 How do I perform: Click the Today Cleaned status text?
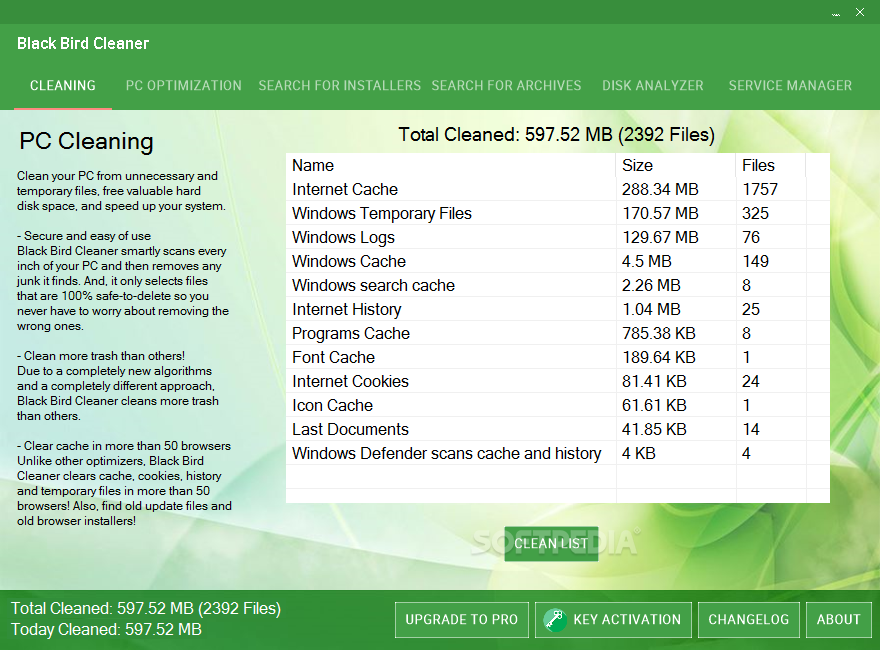click(x=106, y=629)
